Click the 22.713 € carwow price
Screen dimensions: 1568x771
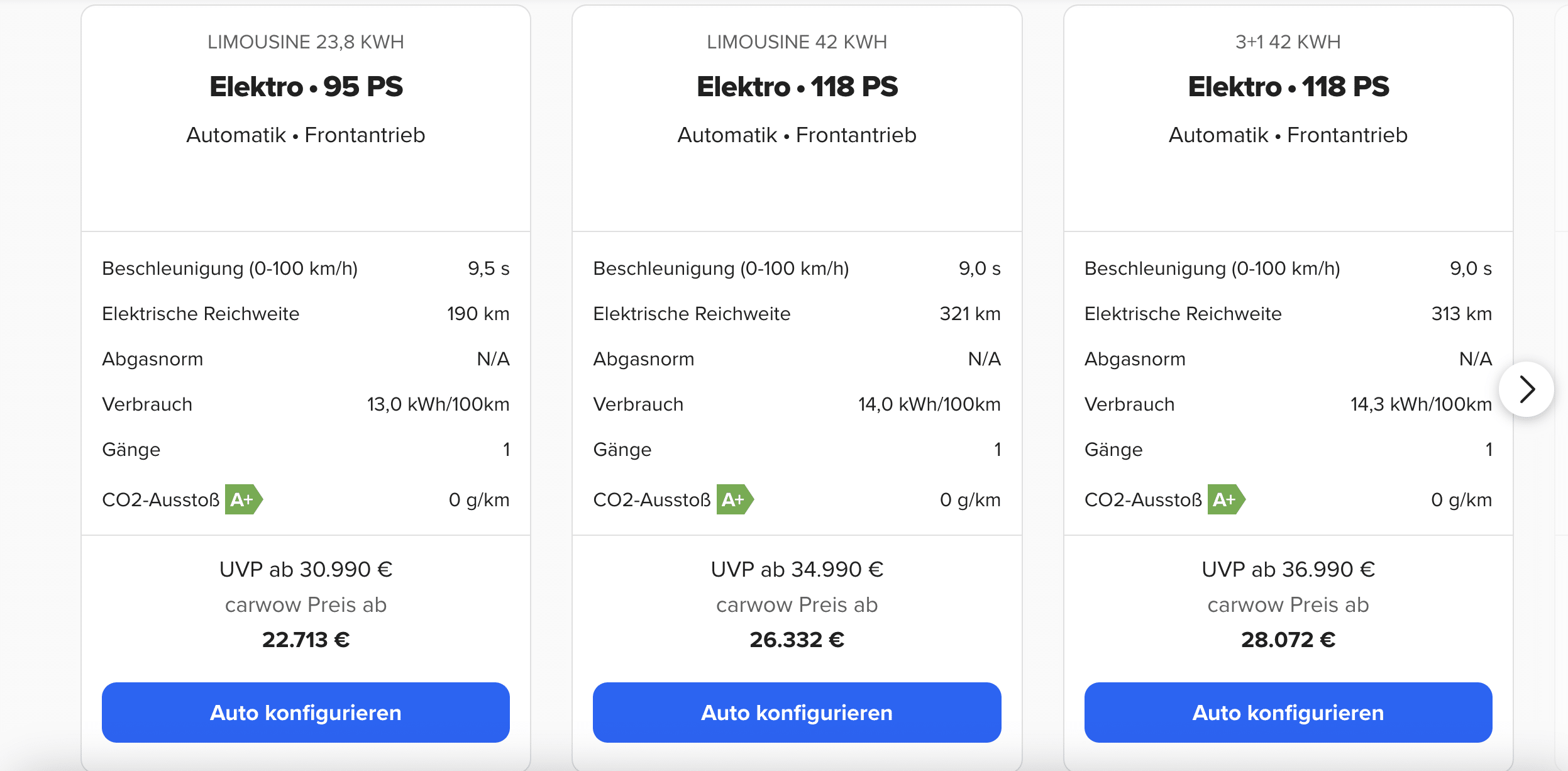click(306, 640)
